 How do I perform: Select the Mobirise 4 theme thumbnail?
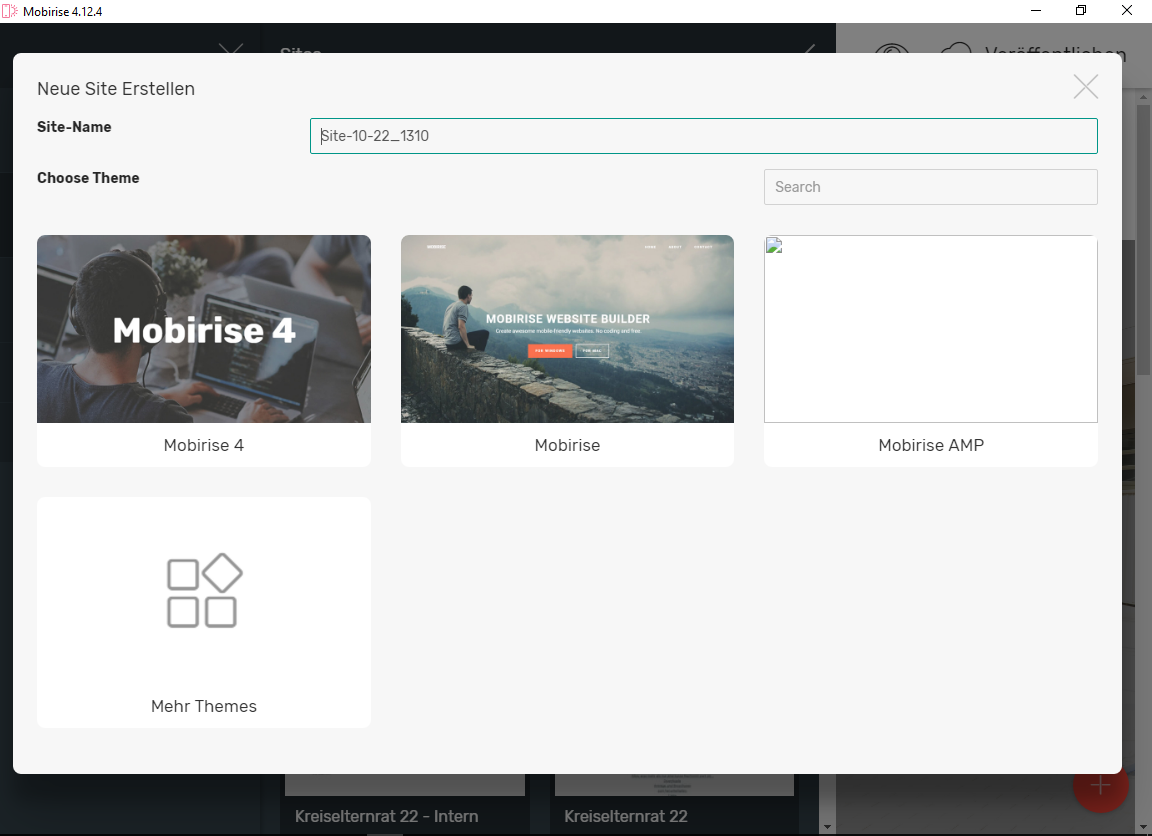pyautogui.click(x=204, y=329)
